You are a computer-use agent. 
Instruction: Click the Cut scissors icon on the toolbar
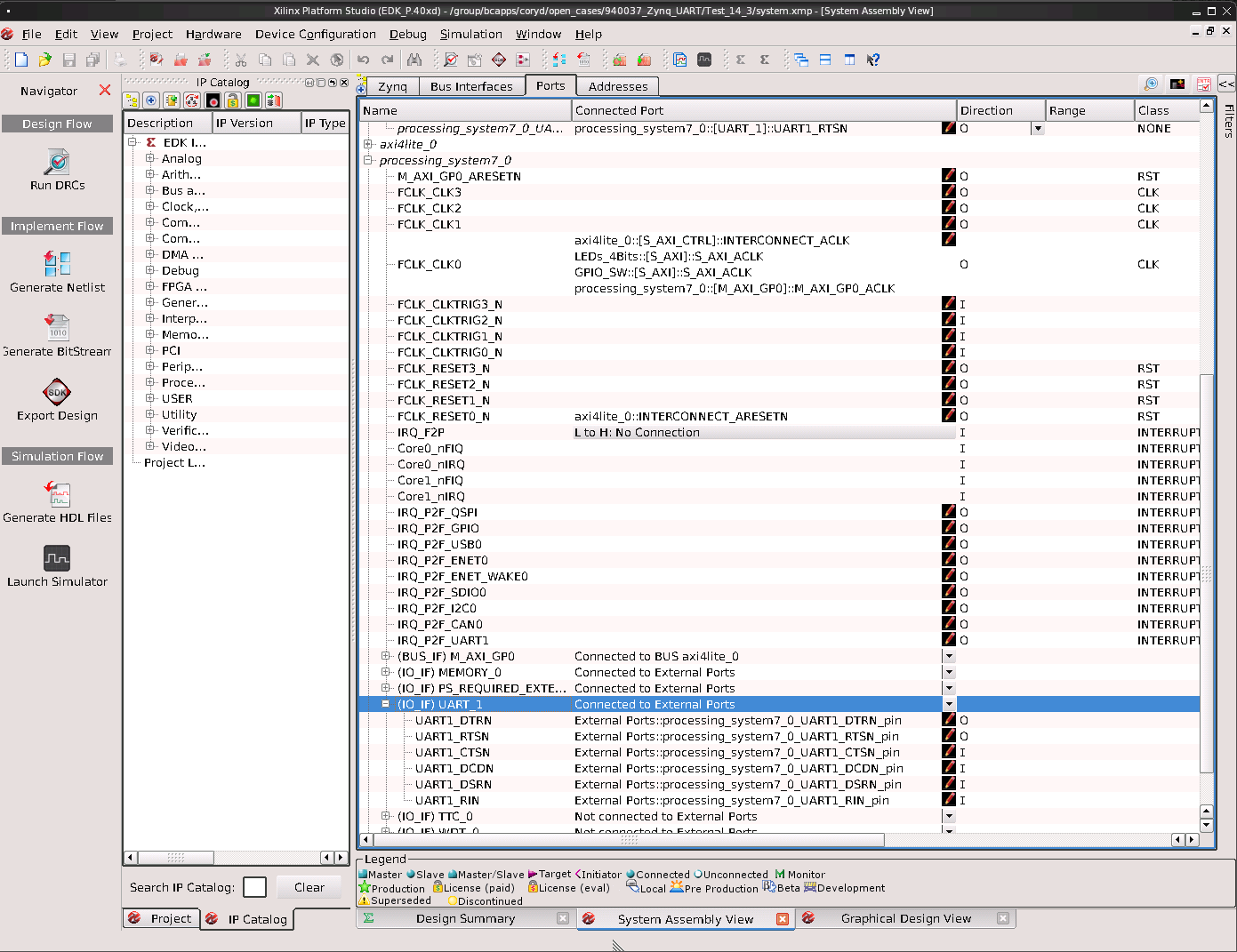coord(240,59)
